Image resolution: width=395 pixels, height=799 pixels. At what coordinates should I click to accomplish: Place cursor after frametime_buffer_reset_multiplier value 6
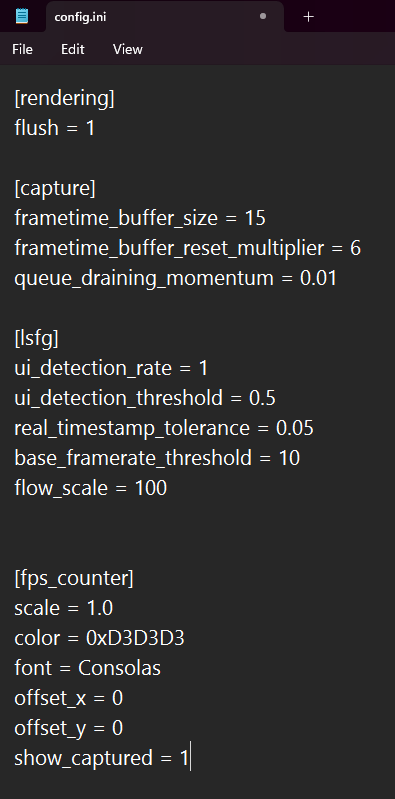(361, 248)
